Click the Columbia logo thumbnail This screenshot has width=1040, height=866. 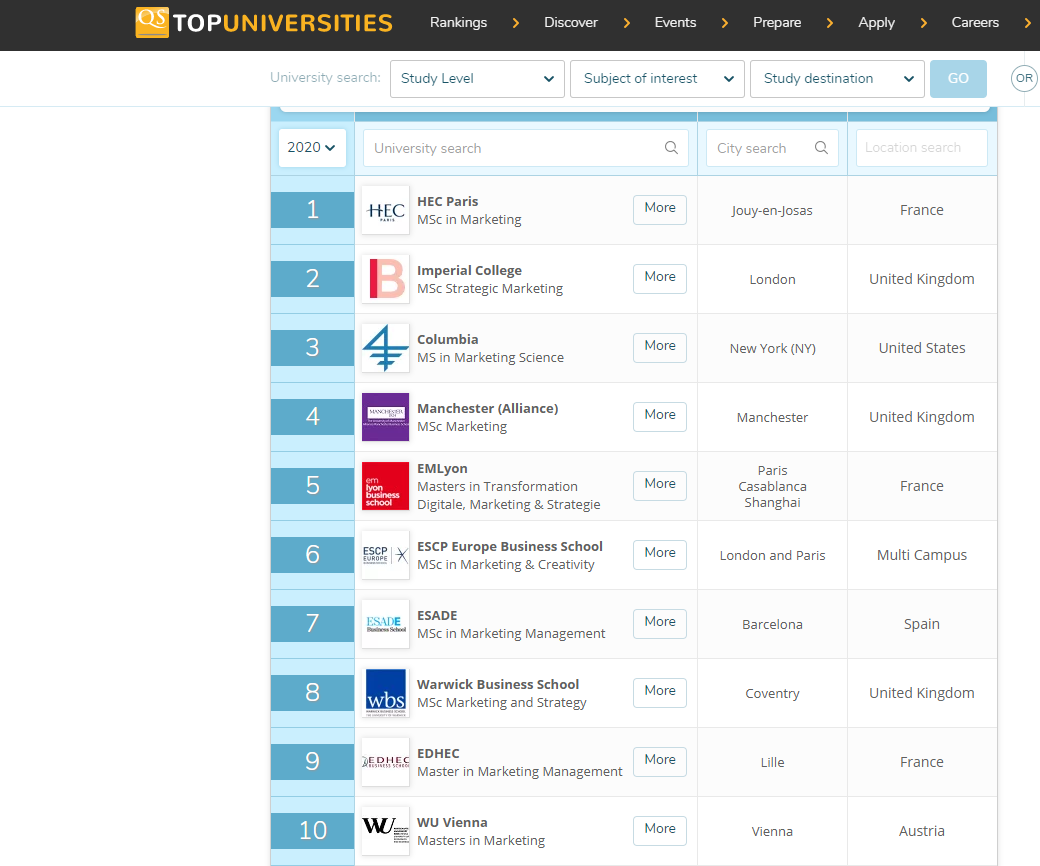point(385,348)
